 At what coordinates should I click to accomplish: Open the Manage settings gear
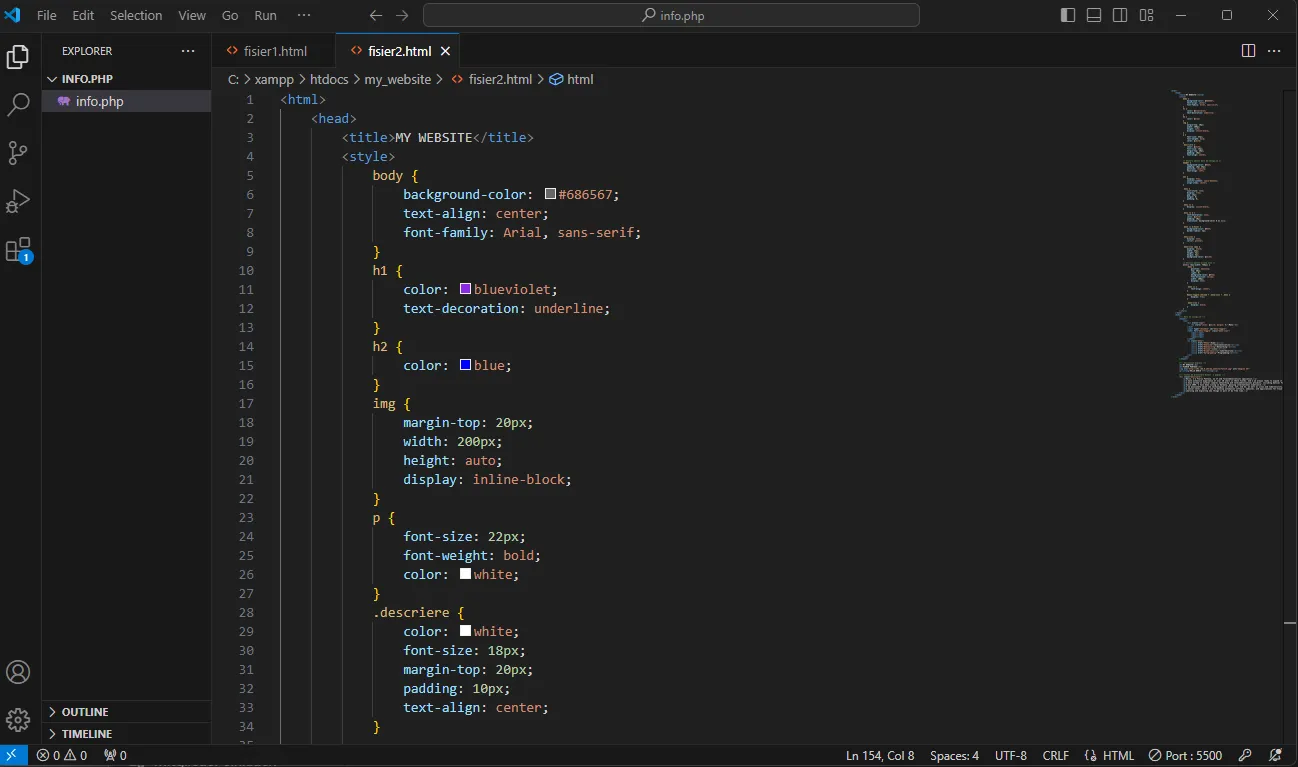click(18, 719)
